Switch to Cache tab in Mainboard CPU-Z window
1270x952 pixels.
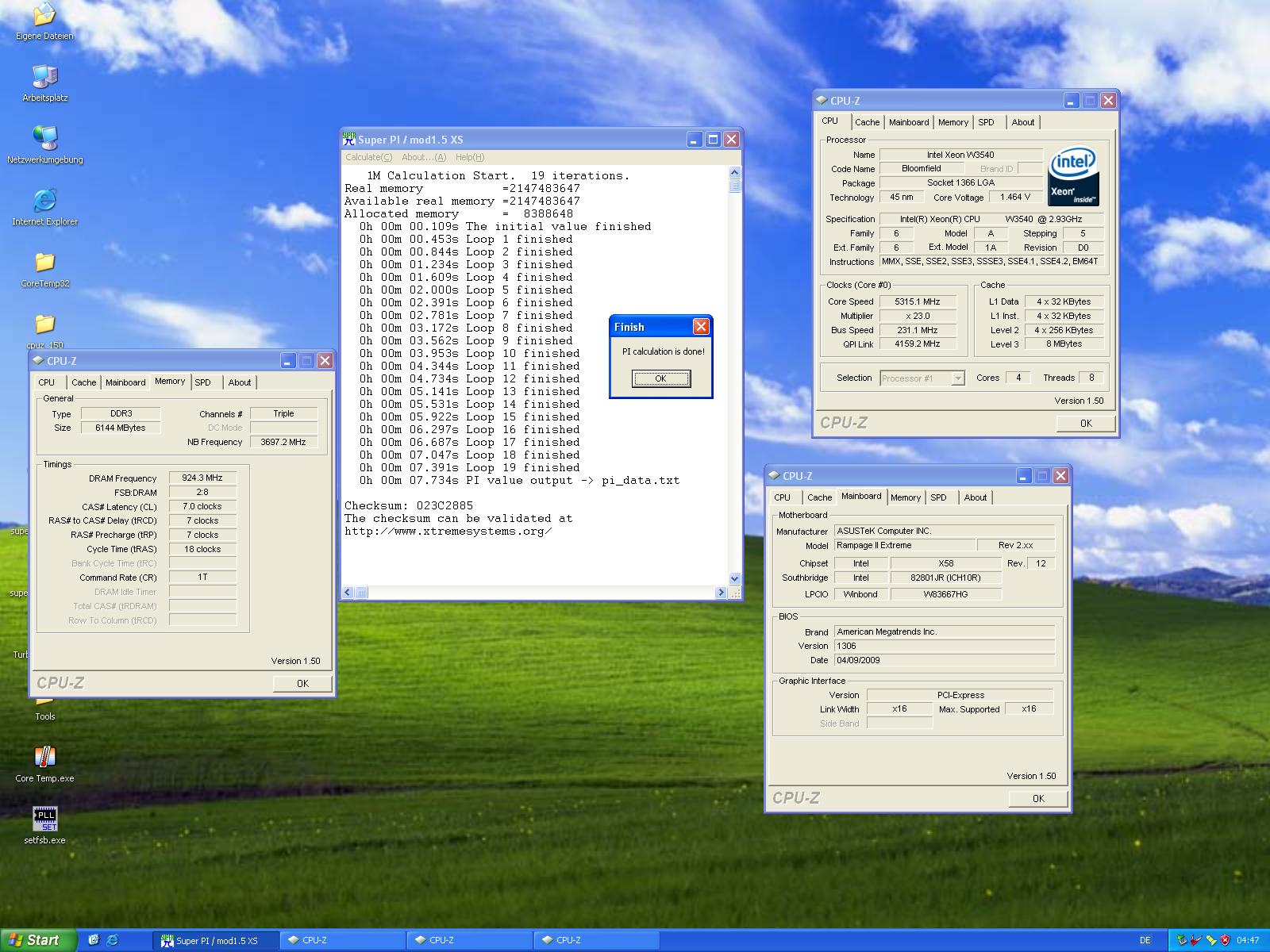(819, 497)
